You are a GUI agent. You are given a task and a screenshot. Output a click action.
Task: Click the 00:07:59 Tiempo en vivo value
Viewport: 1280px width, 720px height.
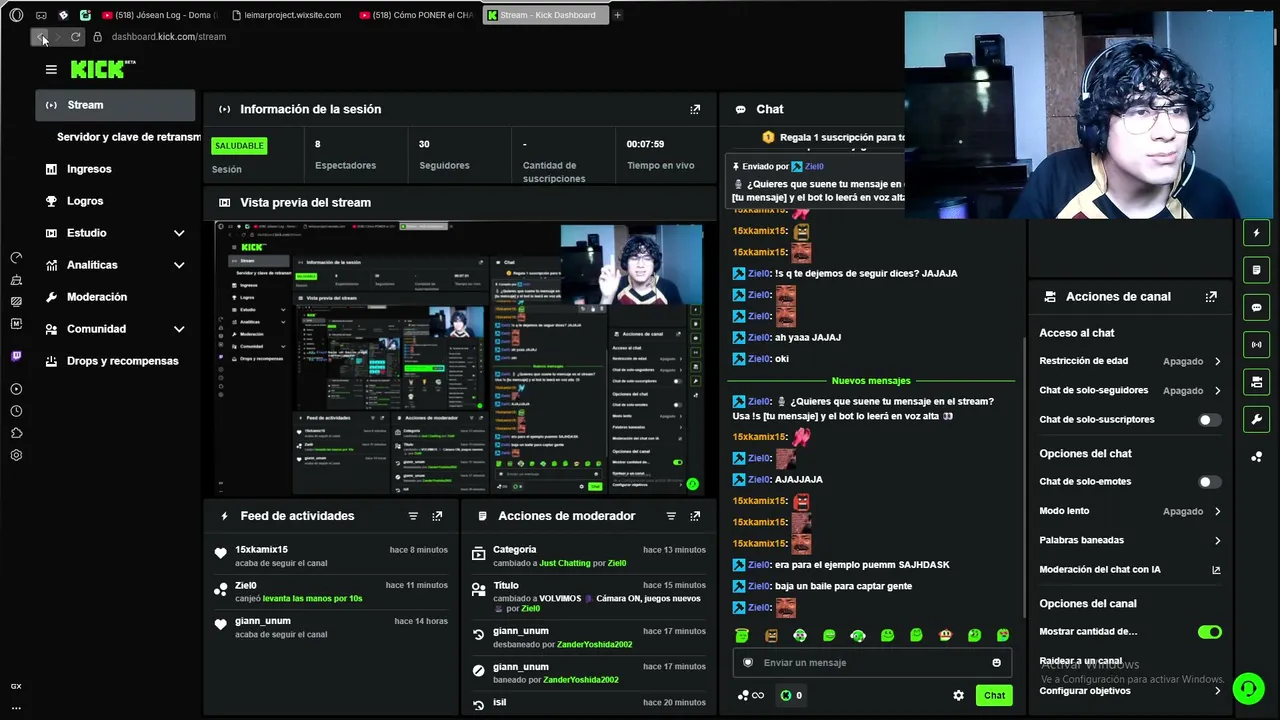click(x=645, y=144)
